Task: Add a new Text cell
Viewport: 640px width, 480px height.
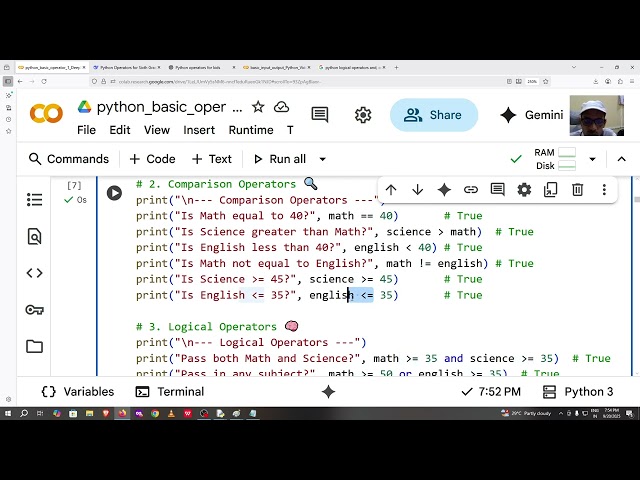Action: click(x=211, y=159)
